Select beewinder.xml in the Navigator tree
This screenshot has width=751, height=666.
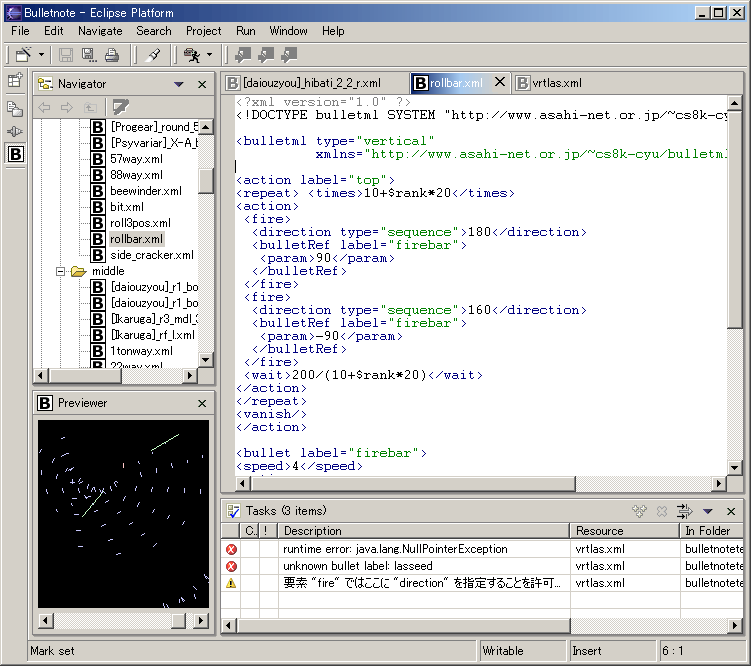tap(145, 191)
